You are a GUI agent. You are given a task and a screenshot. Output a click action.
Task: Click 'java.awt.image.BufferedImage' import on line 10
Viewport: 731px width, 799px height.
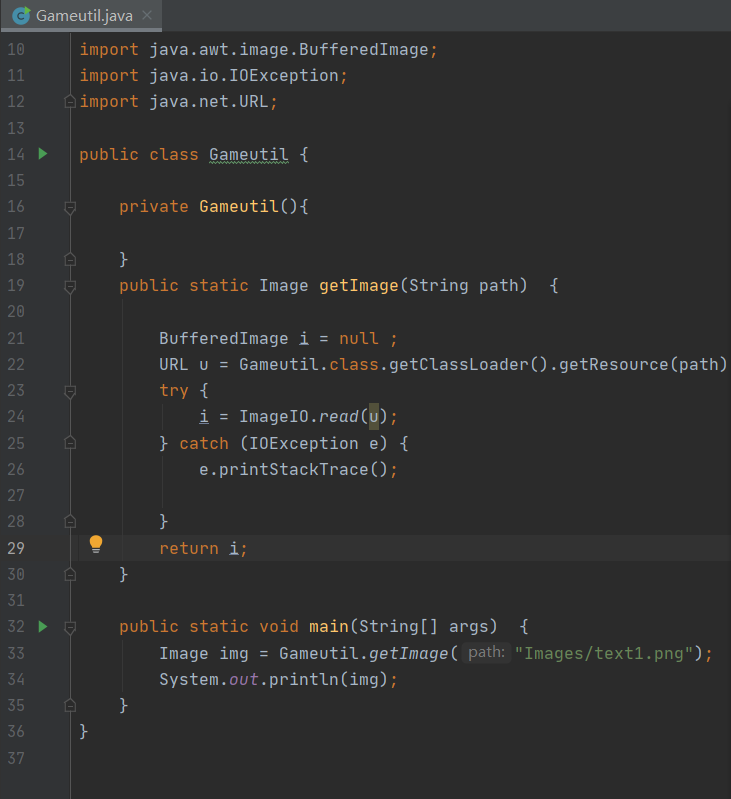tap(288, 49)
